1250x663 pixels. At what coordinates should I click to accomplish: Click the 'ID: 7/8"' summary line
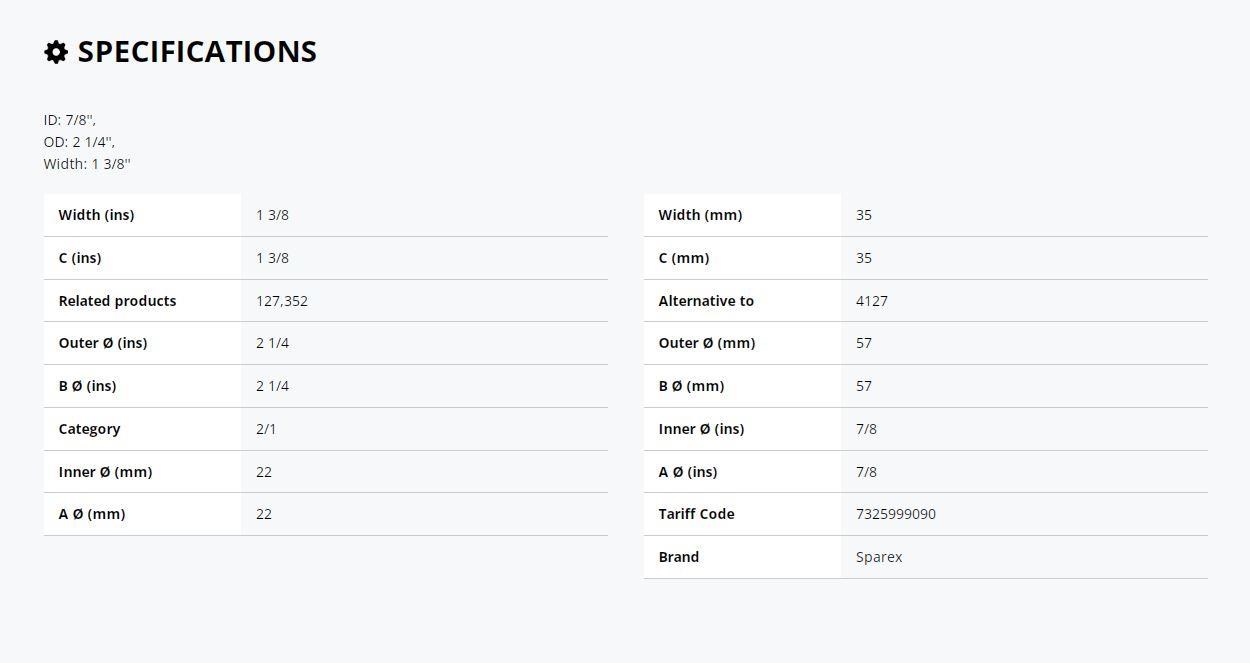pos(70,120)
